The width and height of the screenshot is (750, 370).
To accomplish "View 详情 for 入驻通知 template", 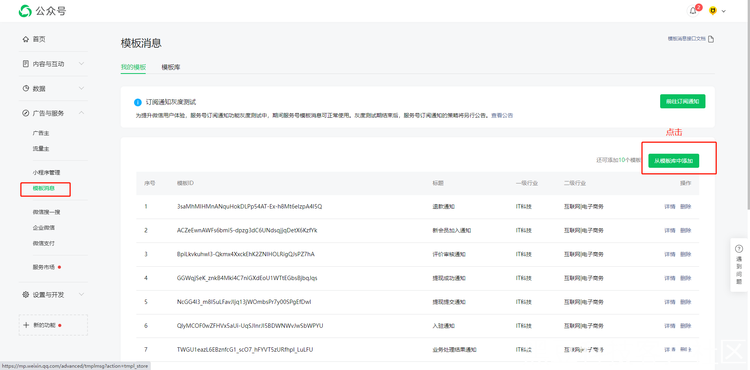I will [x=670, y=326].
